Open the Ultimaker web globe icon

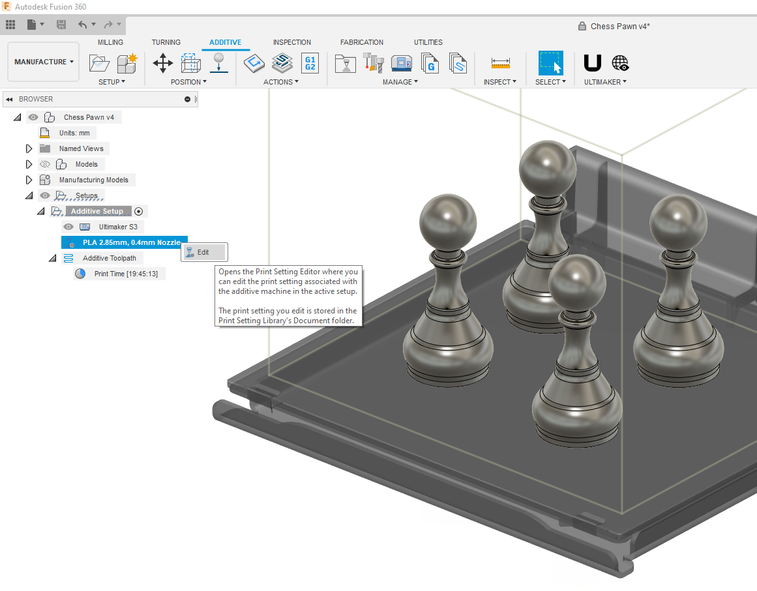(x=620, y=63)
